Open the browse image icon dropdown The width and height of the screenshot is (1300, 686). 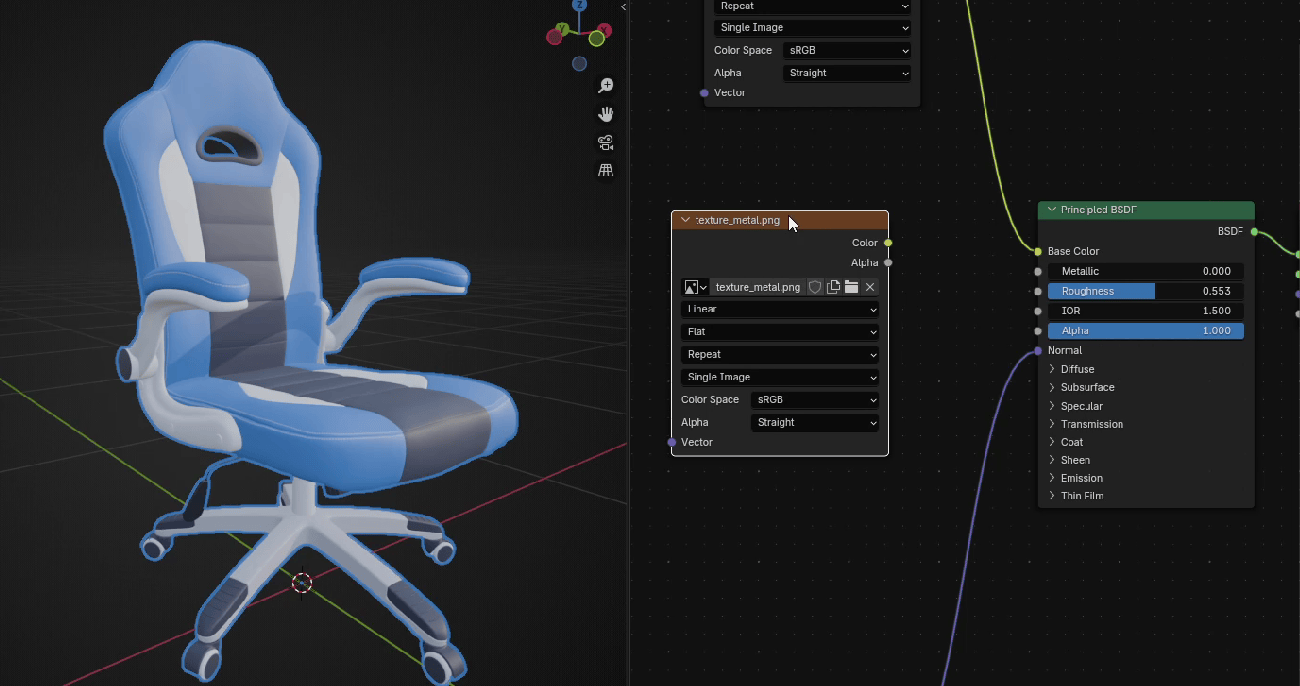695,287
